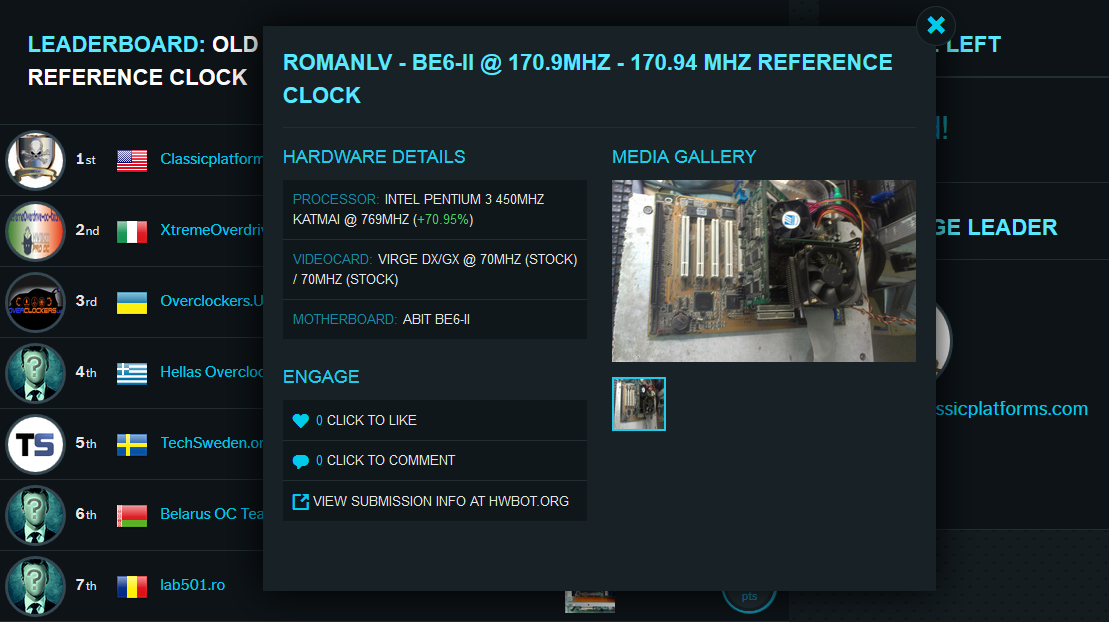Viewport: 1109px width, 622px height.
Task: Click the Hardware Details heading
Action: 374,157
